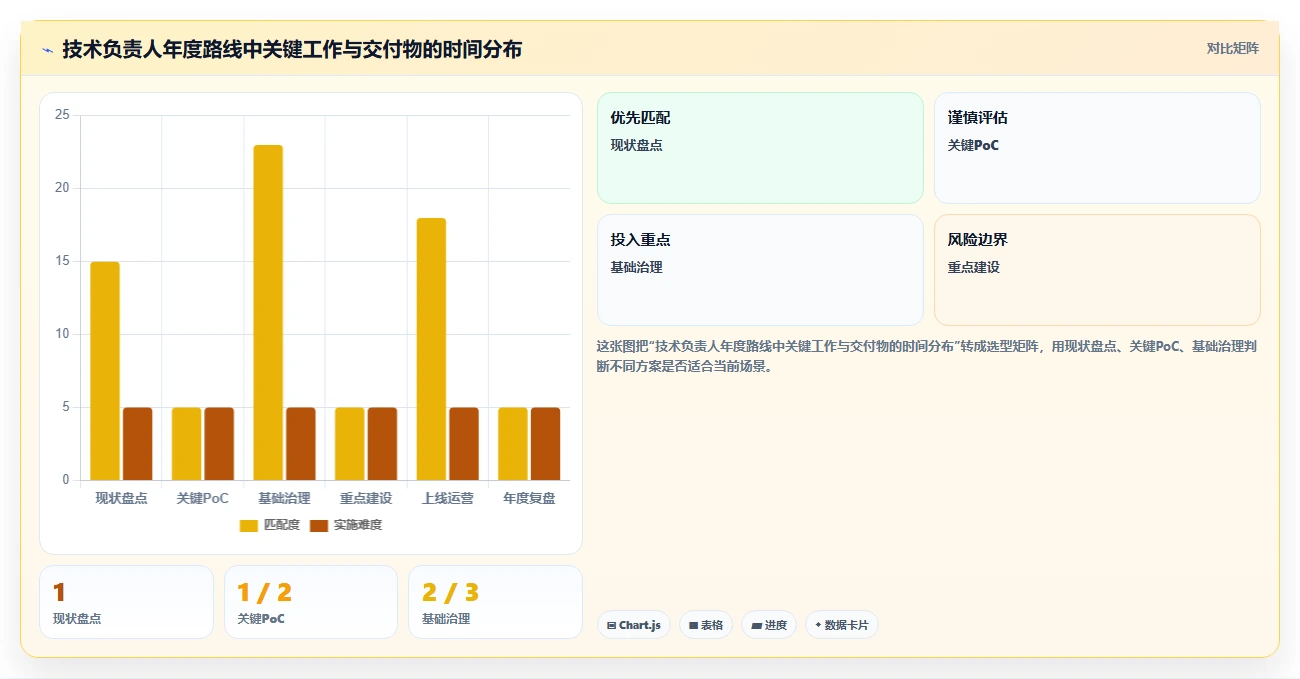The height and width of the screenshot is (679, 1300).
Task: Click the yellow 匹配度 bar for 重点建设
Action: (349, 444)
